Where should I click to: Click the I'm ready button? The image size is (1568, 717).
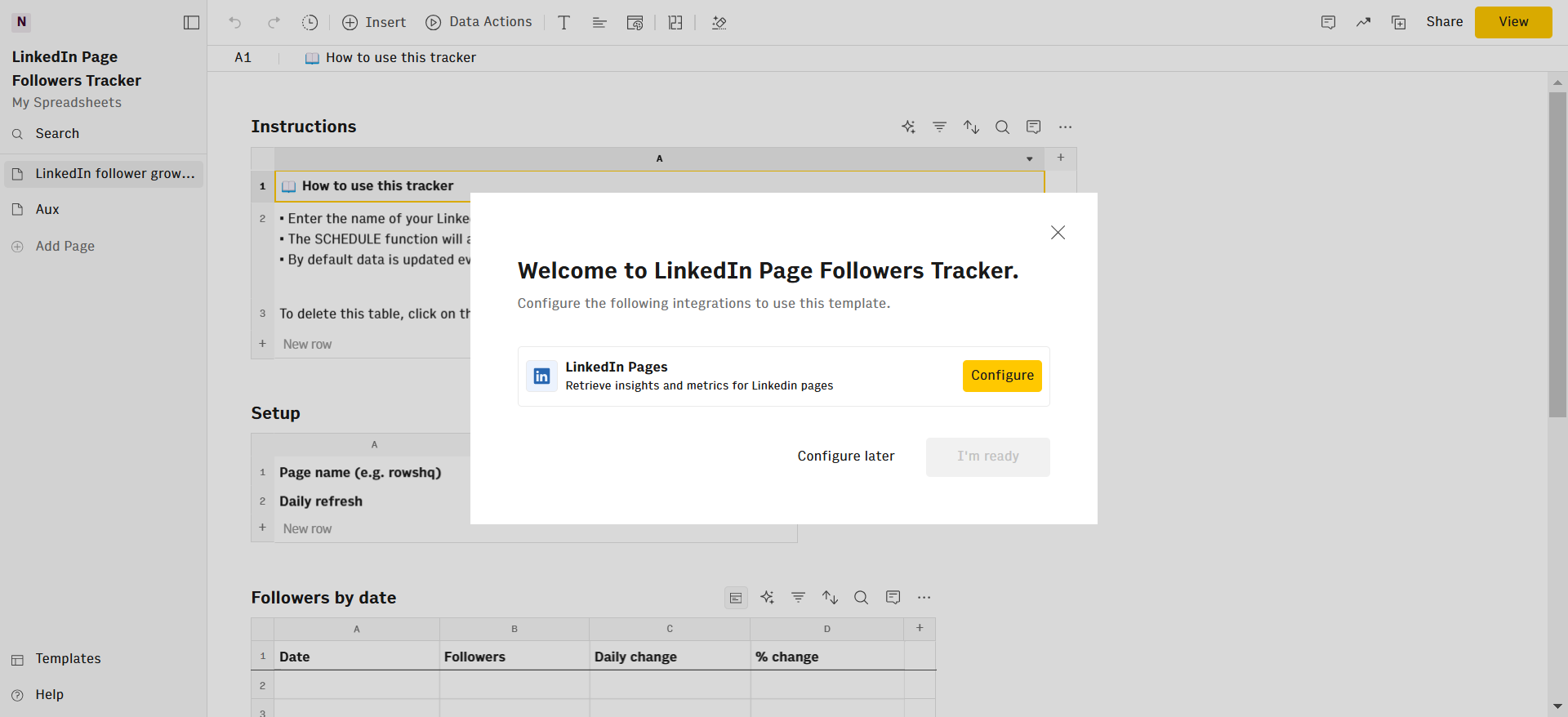pos(988,456)
